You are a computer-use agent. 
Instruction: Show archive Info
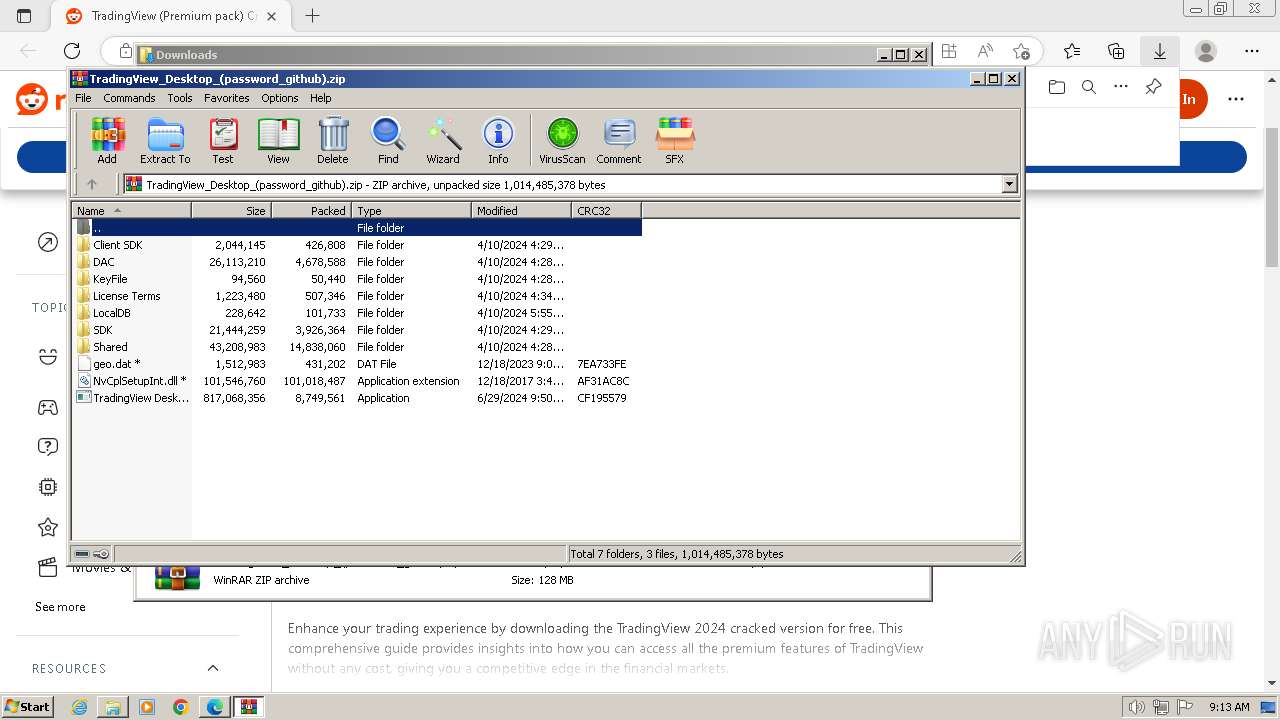(498, 141)
